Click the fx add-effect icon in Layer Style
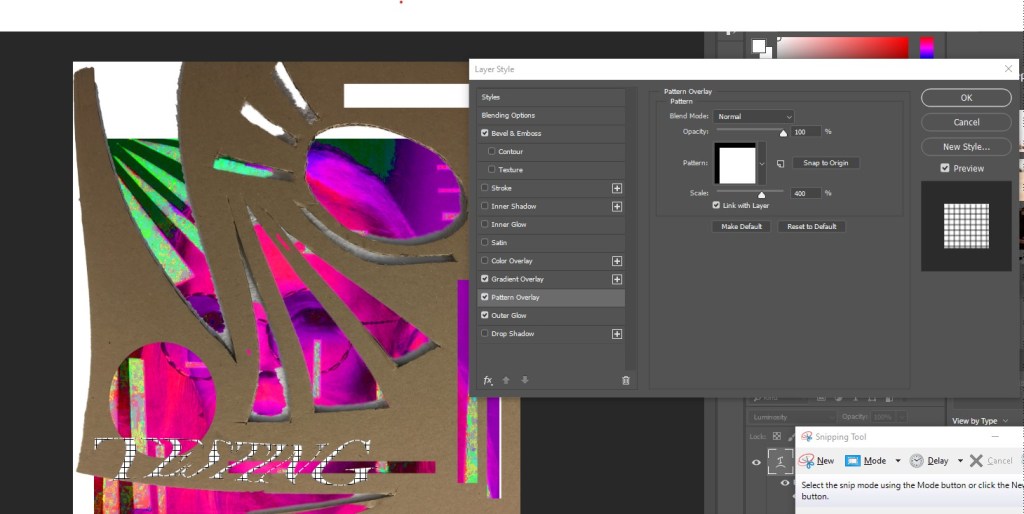This screenshot has height=514, width=1024. pyautogui.click(x=488, y=380)
